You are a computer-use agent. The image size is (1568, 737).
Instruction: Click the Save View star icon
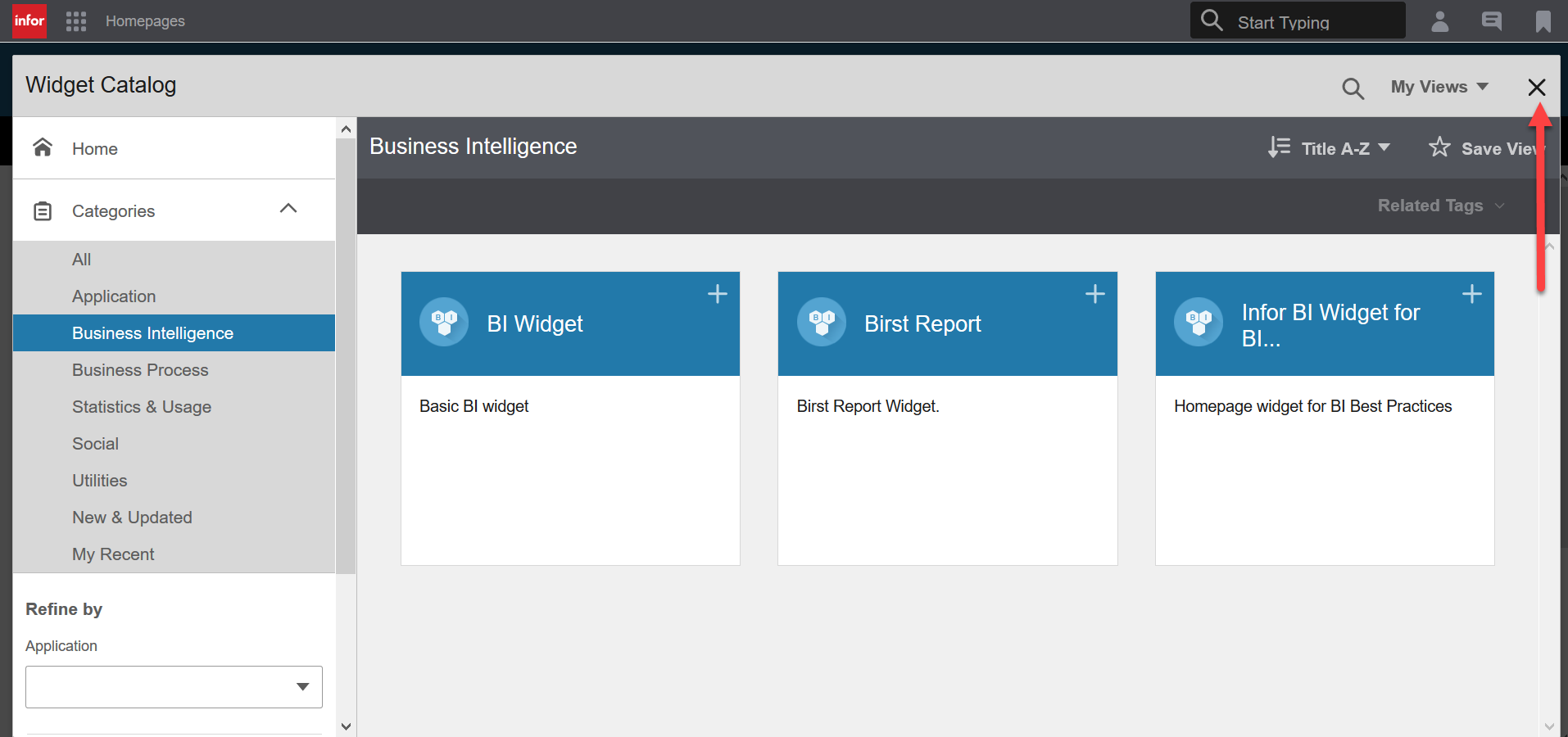point(1439,147)
